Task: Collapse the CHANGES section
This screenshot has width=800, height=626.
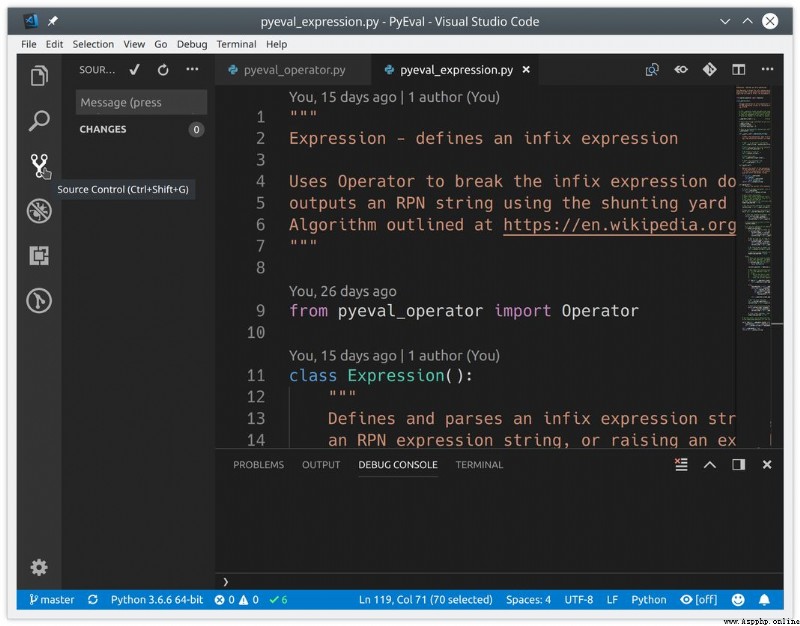Action: coord(103,129)
